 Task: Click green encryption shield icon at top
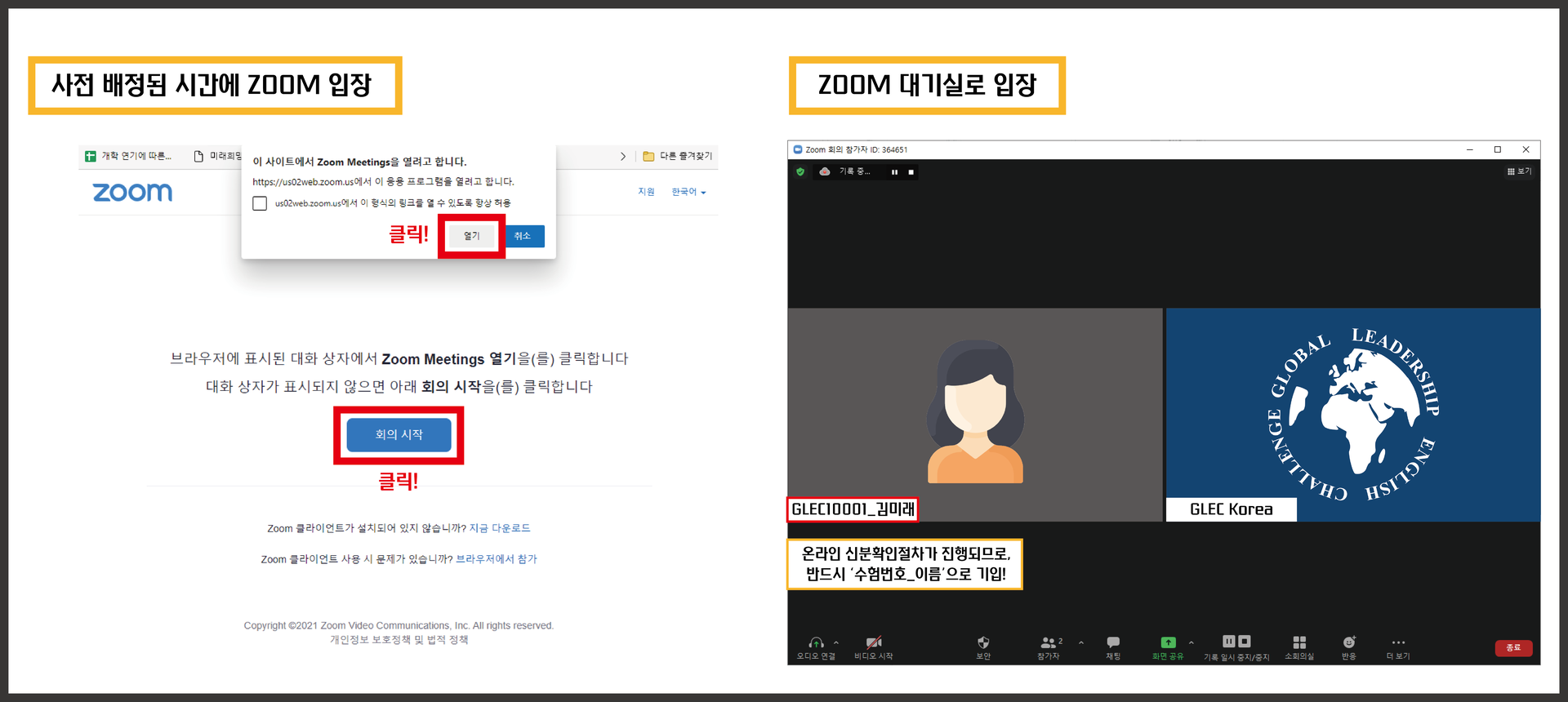coord(800,171)
